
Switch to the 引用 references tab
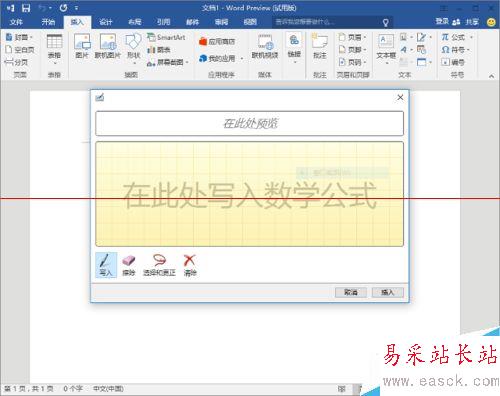[x=164, y=22]
